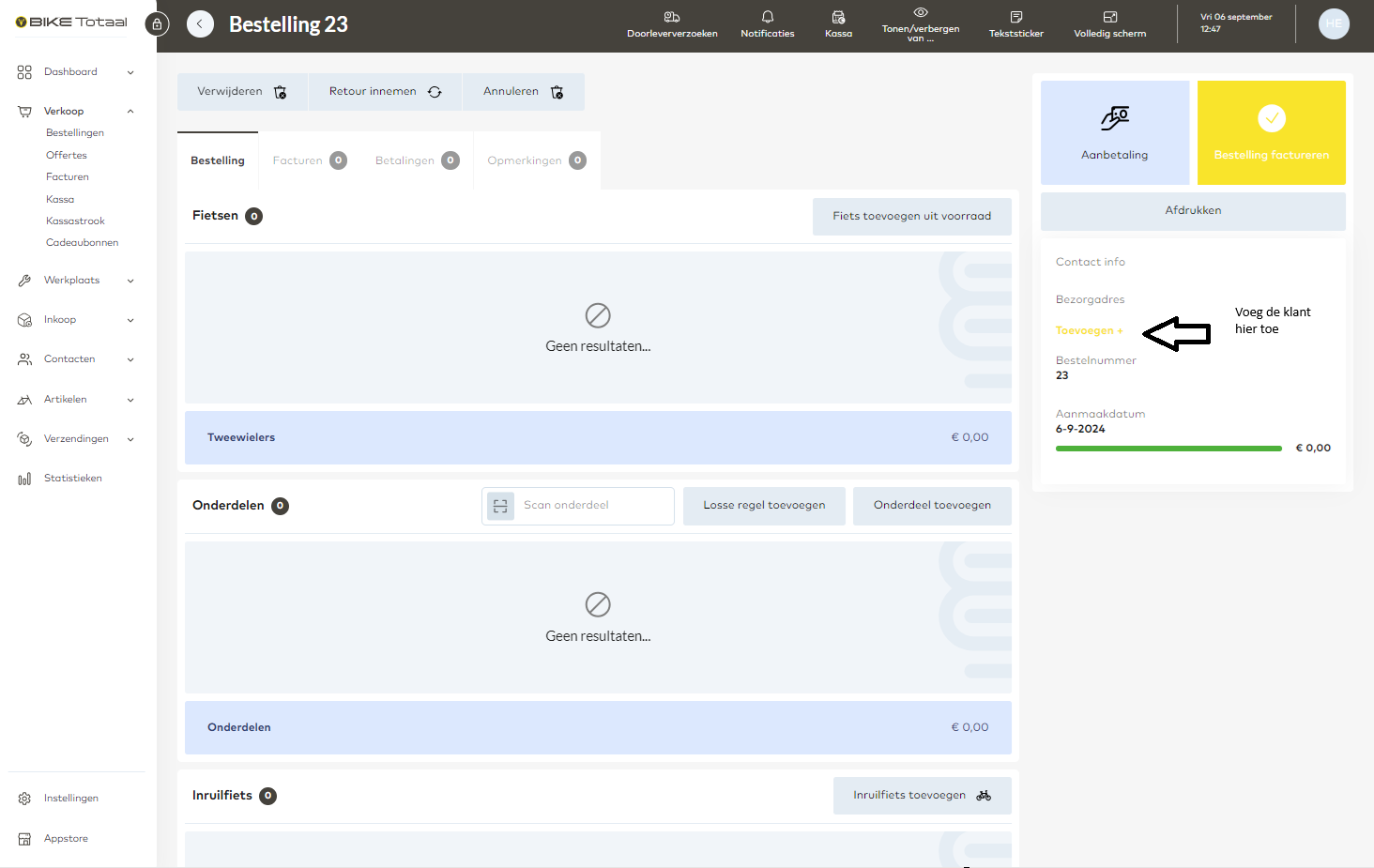
Task: Toggle Tonen/verbergen eye icon
Action: (921, 13)
